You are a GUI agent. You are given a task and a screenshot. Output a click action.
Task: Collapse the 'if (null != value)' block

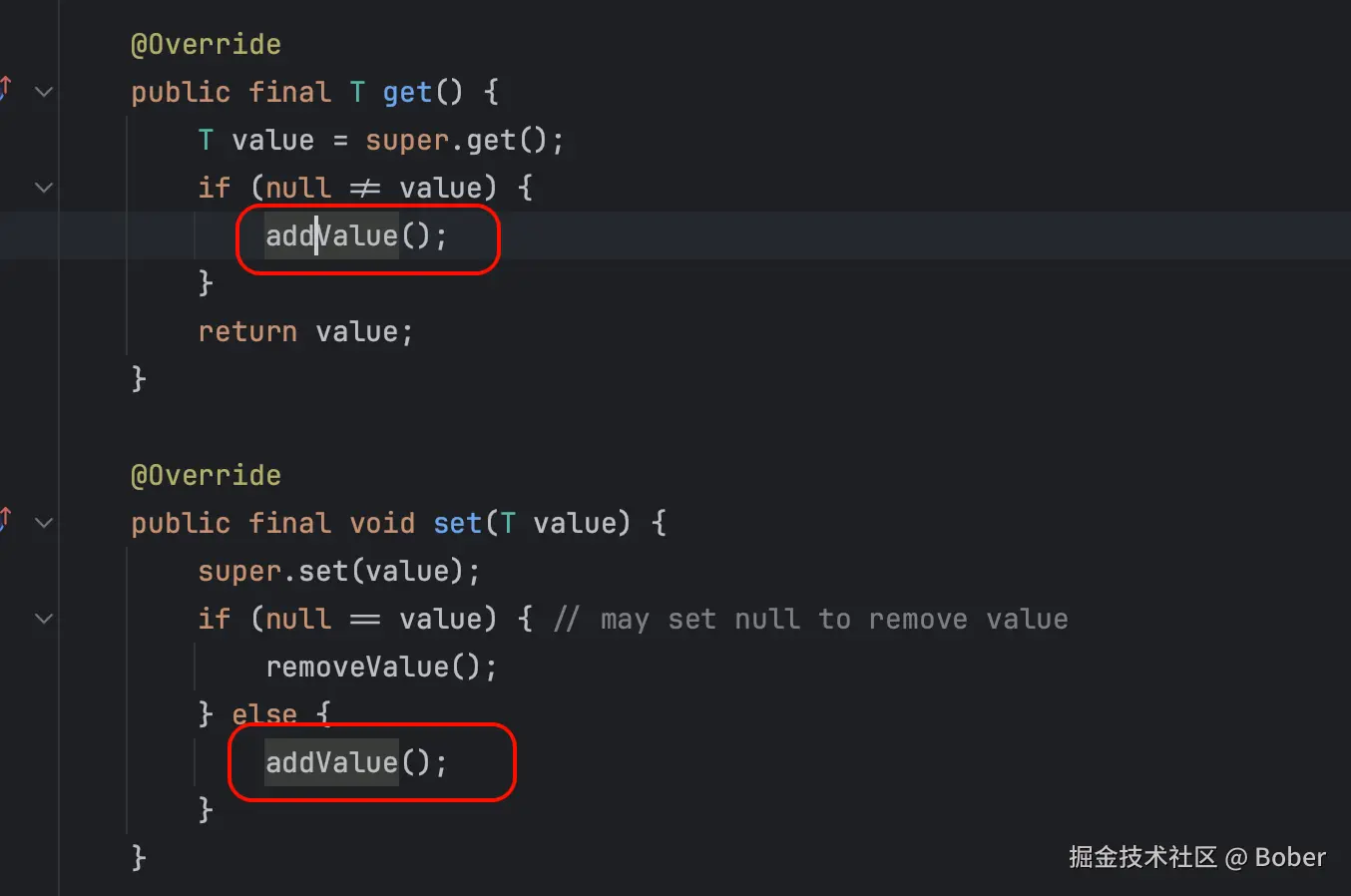44,188
